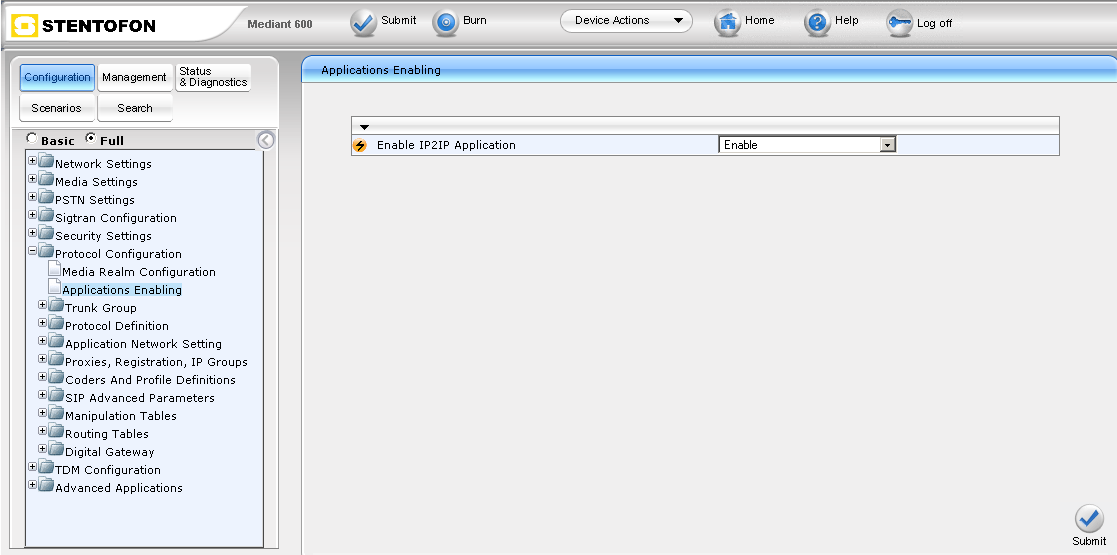1117x555 pixels.
Task: Click the Security Settings folder icon
Action: (x=46, y=233)
